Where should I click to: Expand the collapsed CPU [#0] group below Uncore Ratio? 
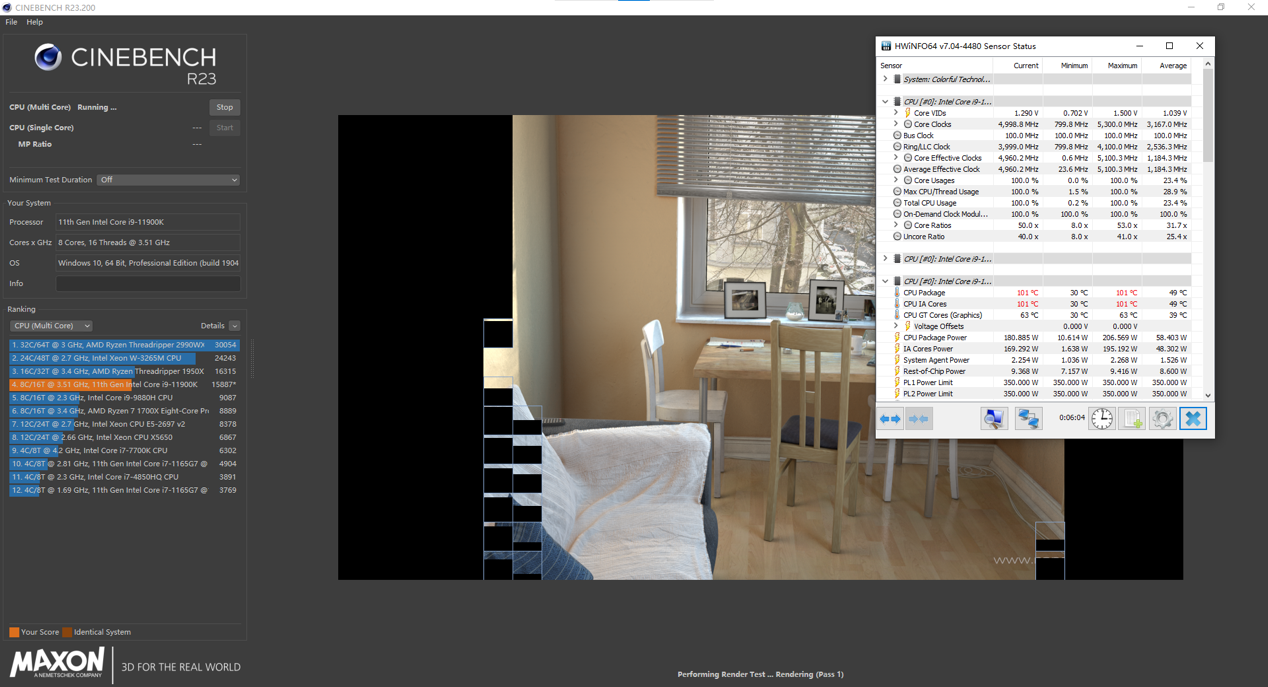pyautogui.click(x=885, y=259)
